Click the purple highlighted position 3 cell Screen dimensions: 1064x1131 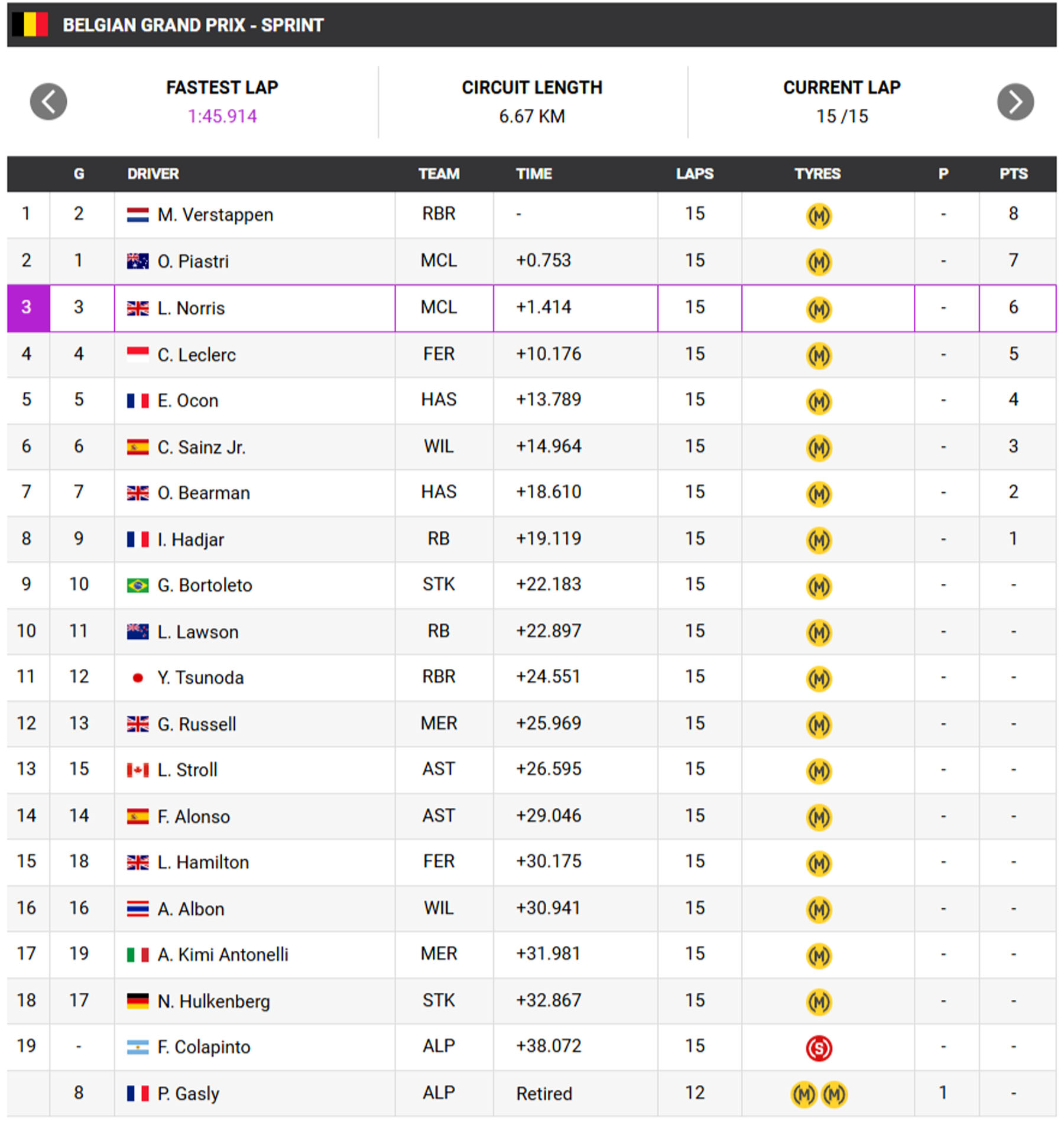[27, 308]
